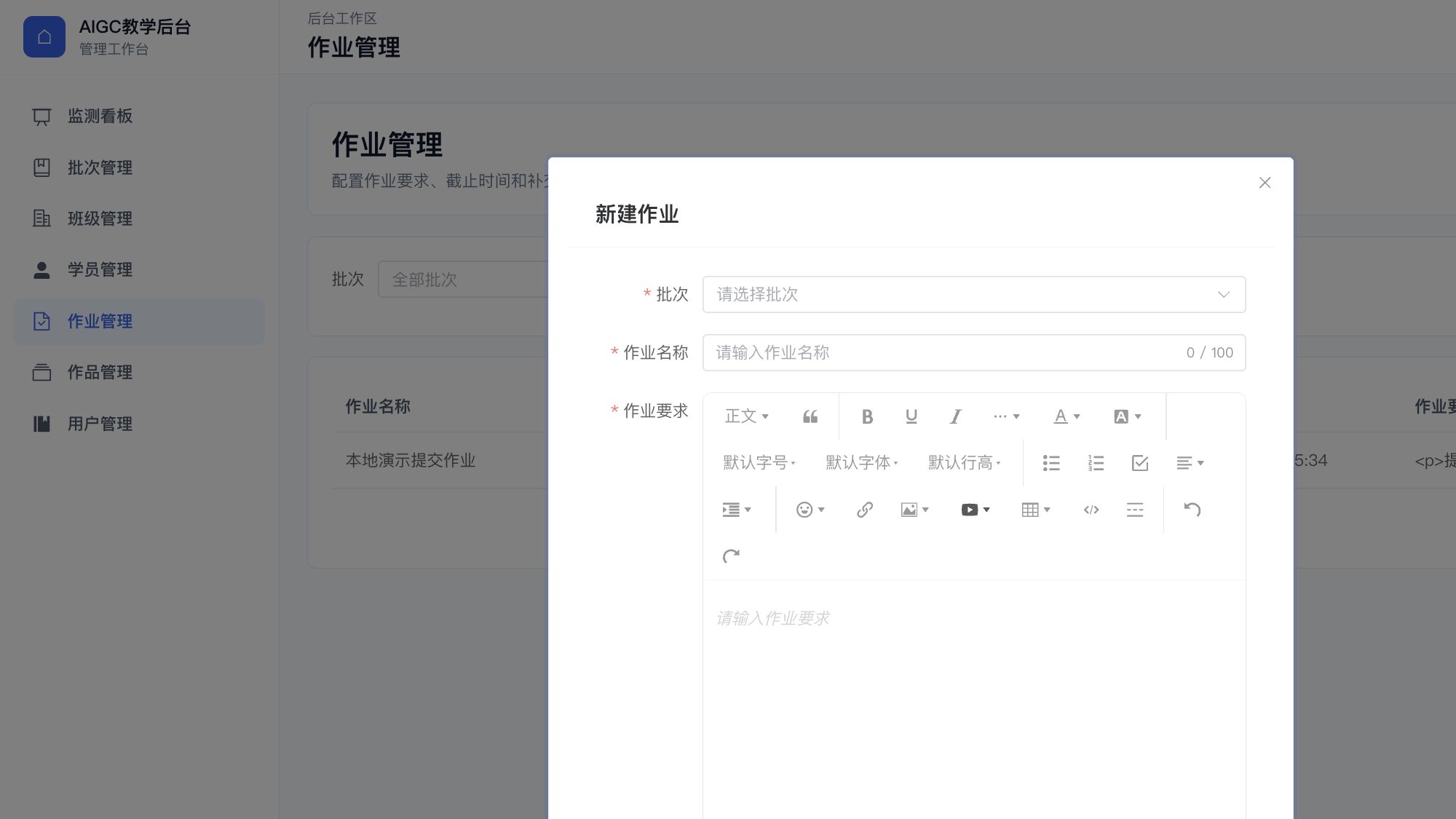Screen dimensions: 1456x819
Task: Click the quote block icon in editor toolbar
Action: point(810,416)
